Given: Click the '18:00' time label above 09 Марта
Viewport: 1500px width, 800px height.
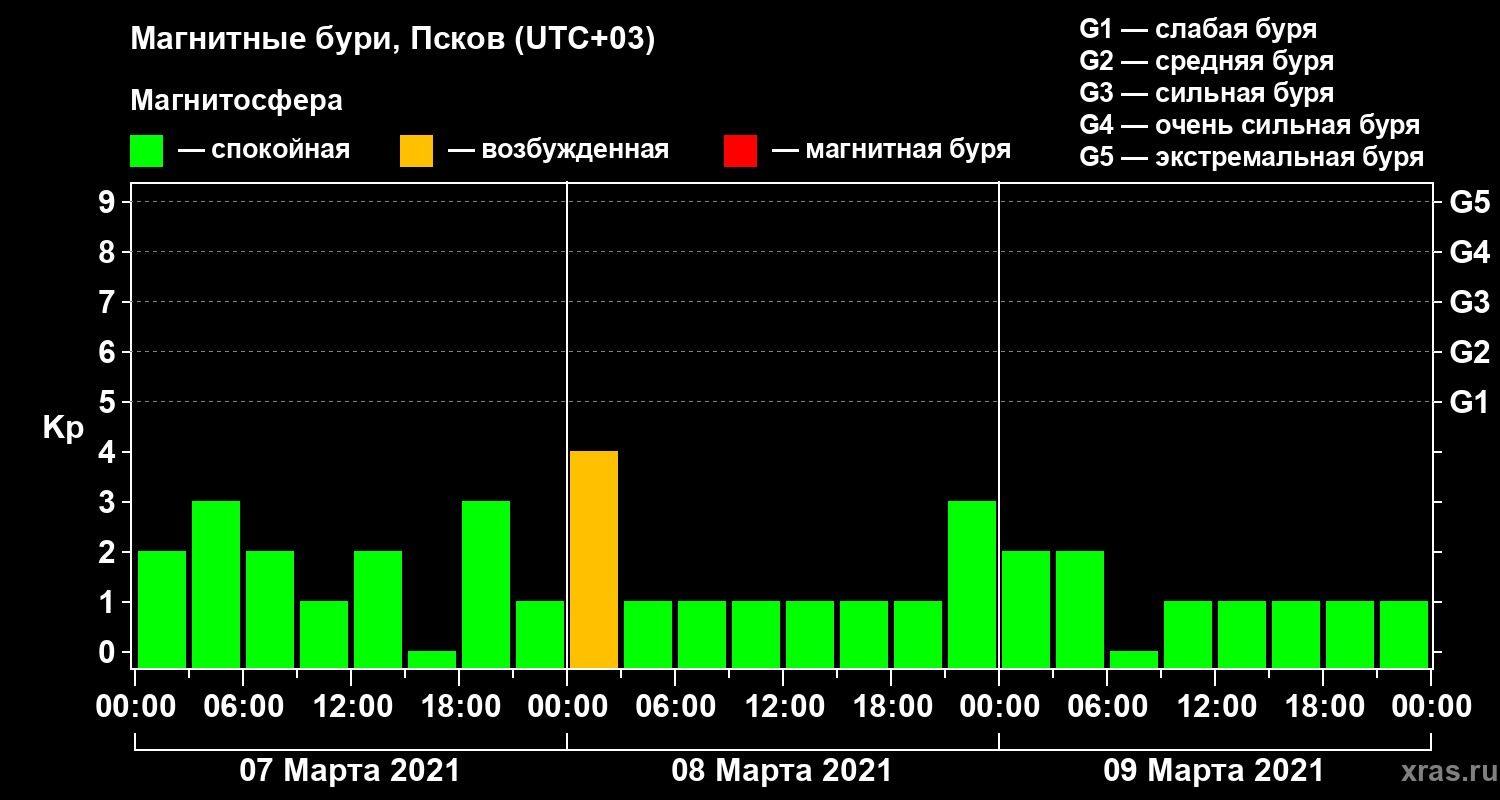Looking at the screenshot, I should pyautogui.click(x=1323, y=706).
